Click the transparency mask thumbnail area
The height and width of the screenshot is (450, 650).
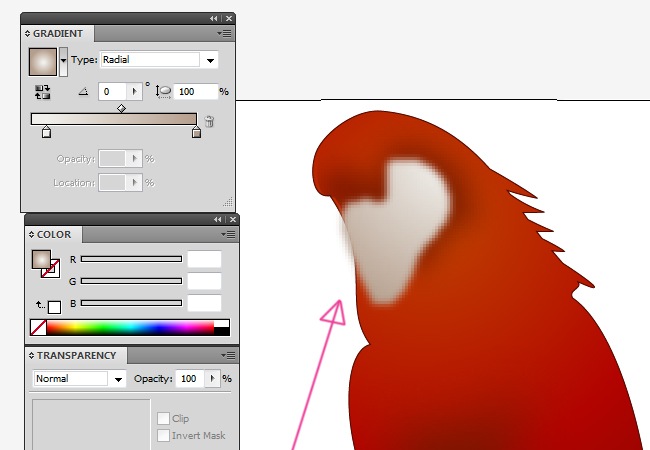tap(91, 425)
